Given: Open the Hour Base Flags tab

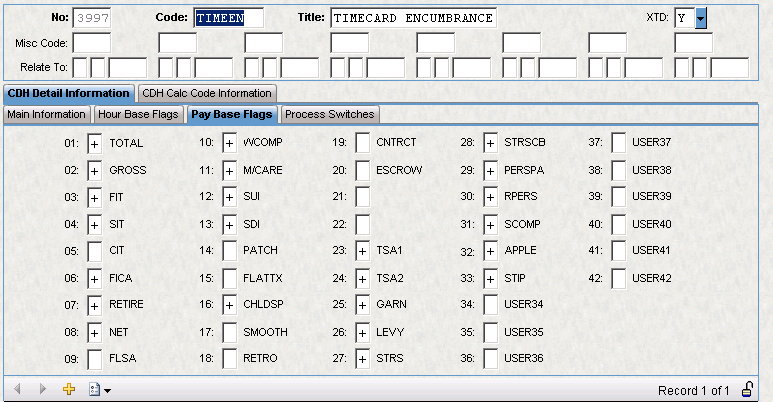Looking at the screenshot, I should coord(139,114).
